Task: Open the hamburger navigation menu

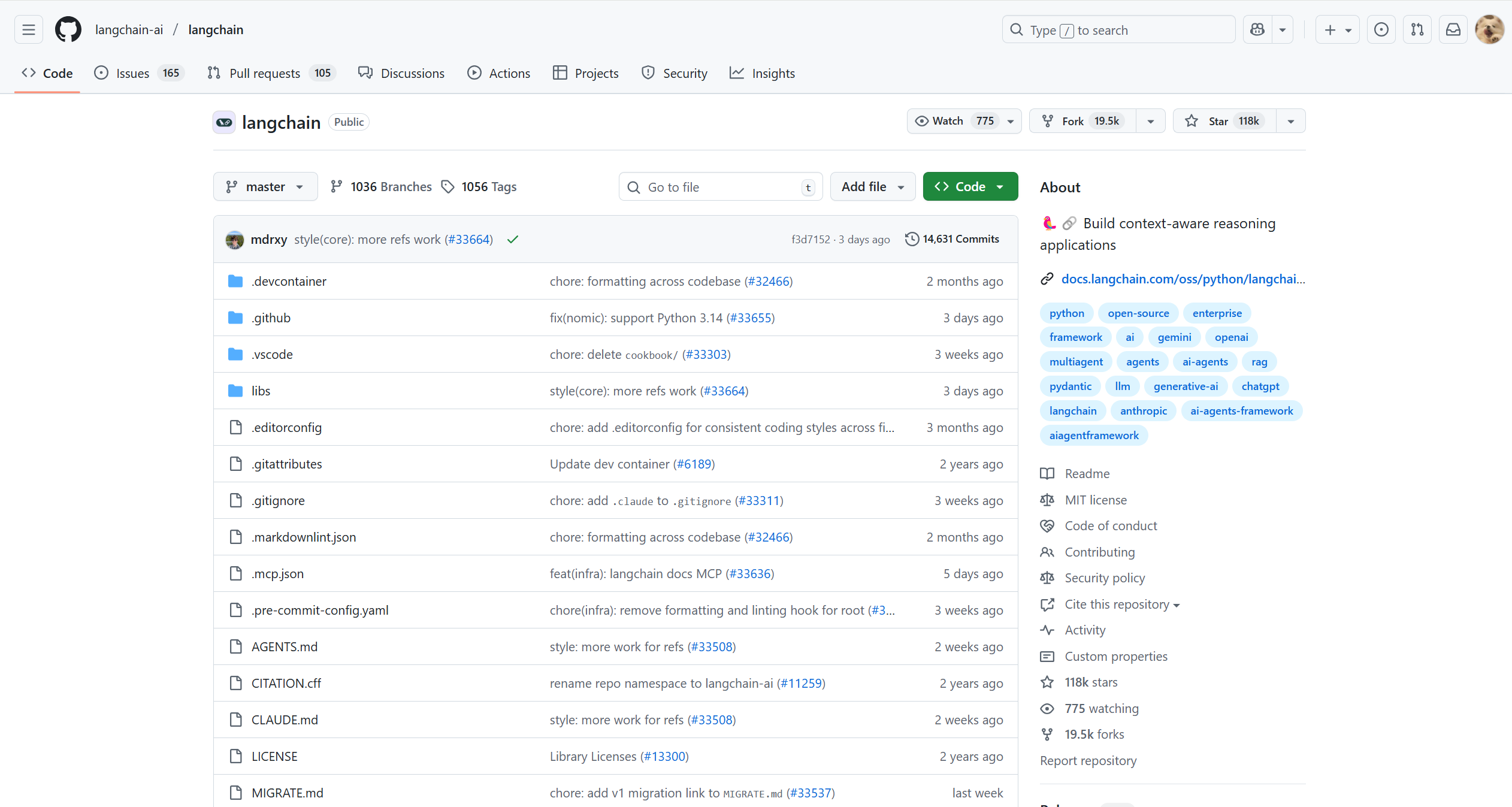Action: point(29,30)
